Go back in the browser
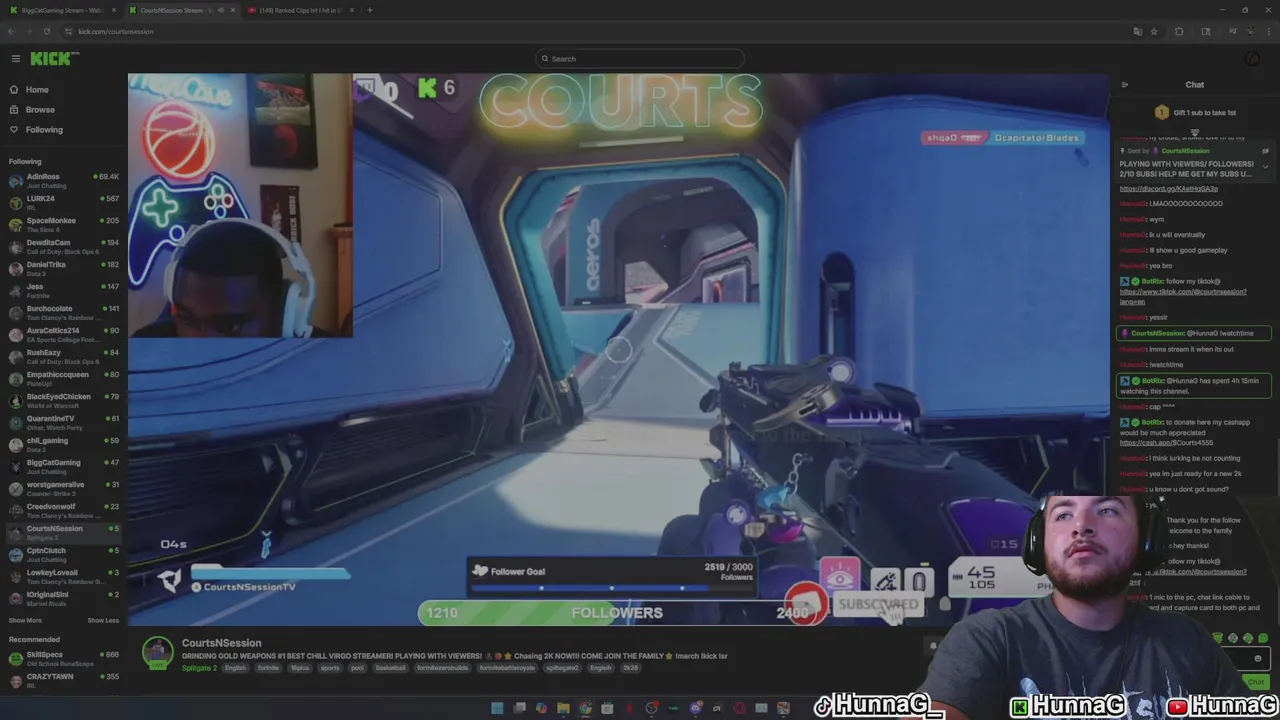 click(11, 31)
